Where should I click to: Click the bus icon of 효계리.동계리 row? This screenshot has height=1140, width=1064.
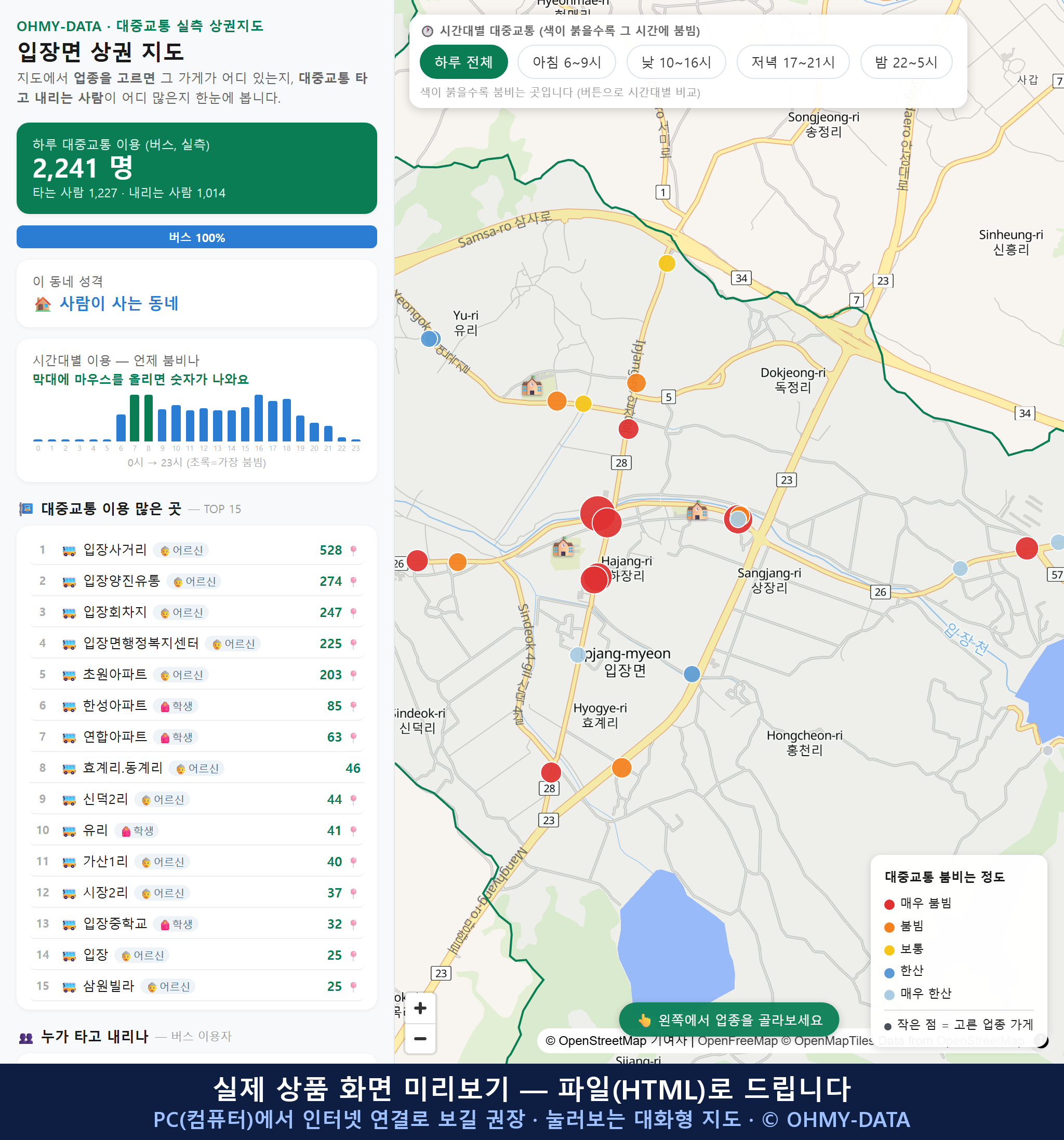pyautogui.click(x=69, y=769)
